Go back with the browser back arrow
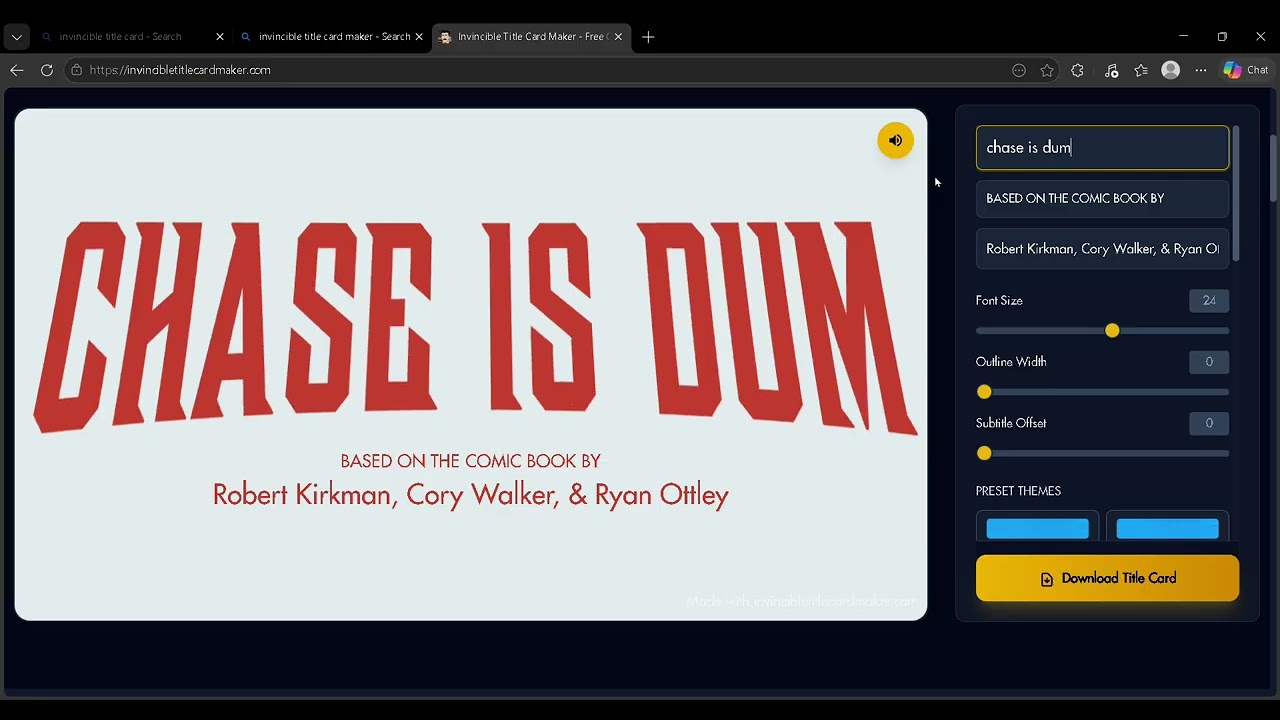1280x720 pixels. pyautogui.click(x=17, y=70)
